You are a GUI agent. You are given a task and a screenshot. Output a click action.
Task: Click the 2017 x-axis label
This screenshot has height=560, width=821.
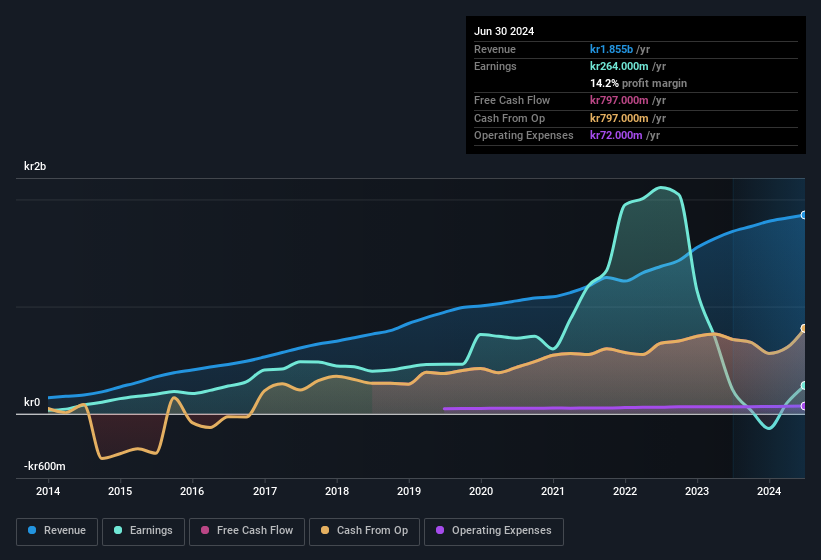[x=265, y=491]
